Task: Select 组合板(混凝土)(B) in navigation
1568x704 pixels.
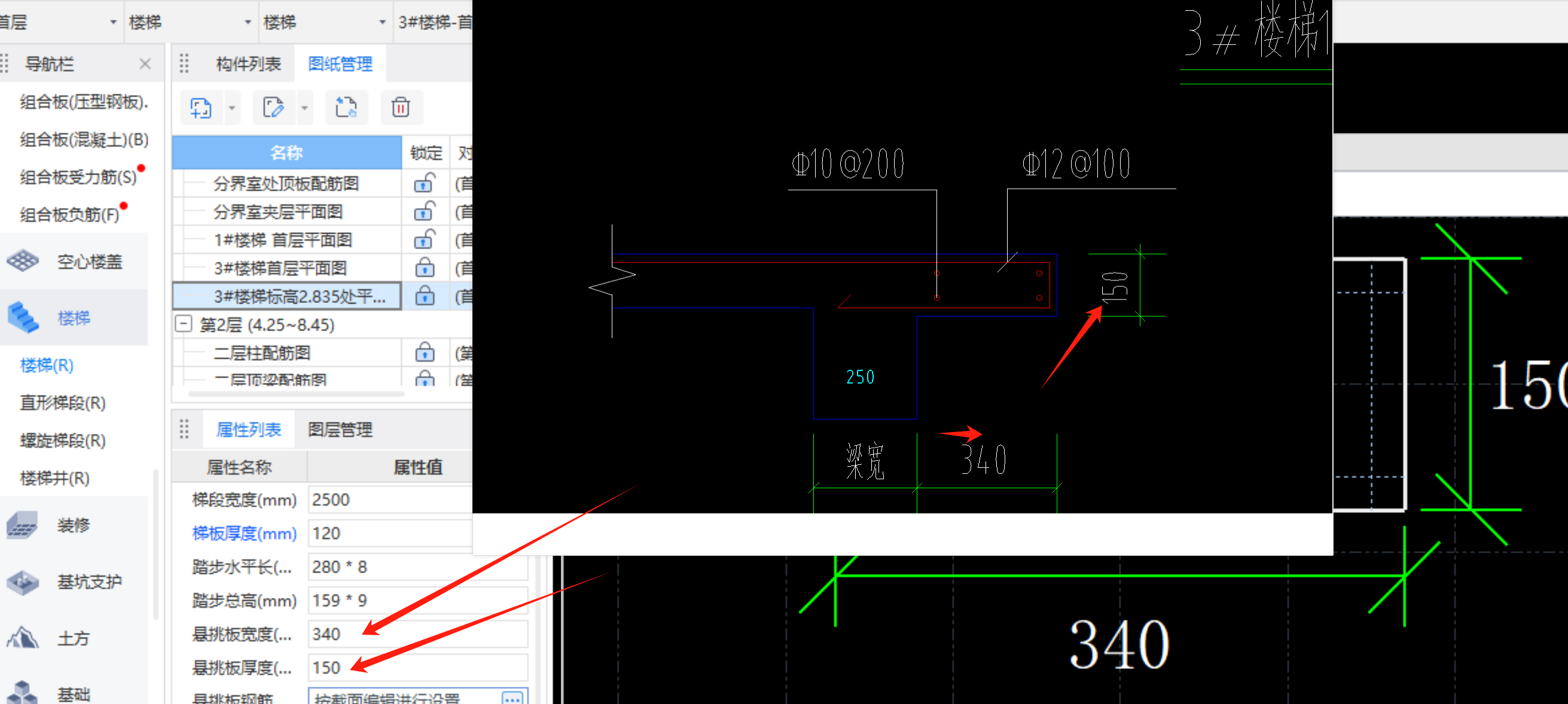Action: (84, 139)
